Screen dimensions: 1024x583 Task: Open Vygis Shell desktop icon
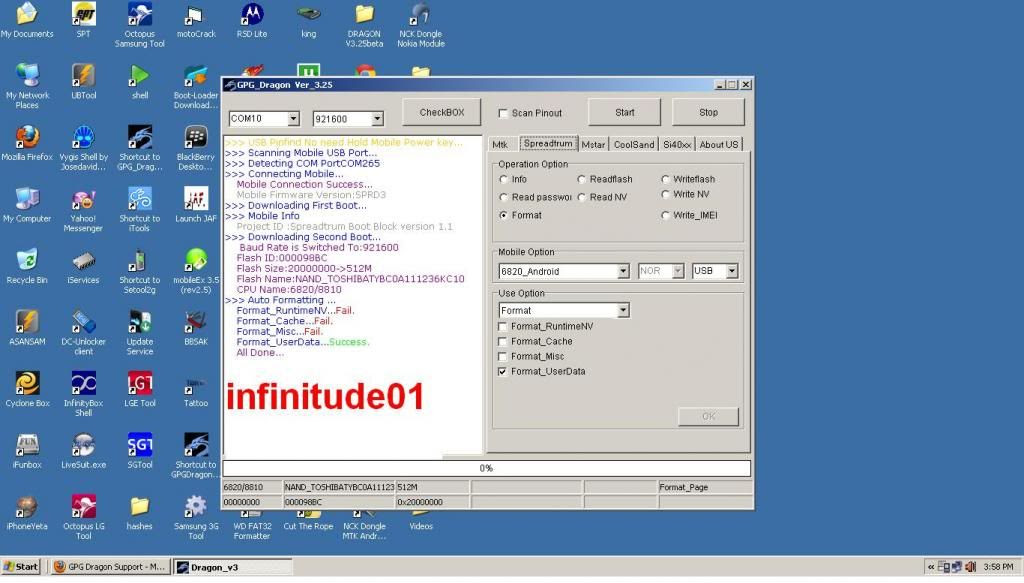click(84, 148)
